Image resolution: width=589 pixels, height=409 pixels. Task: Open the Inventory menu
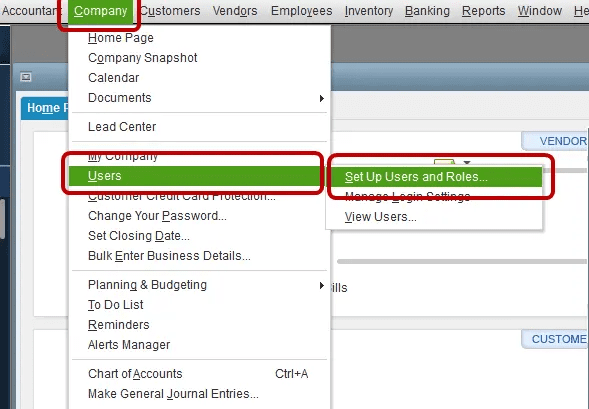pyautogui.click(x=369, y=11)
